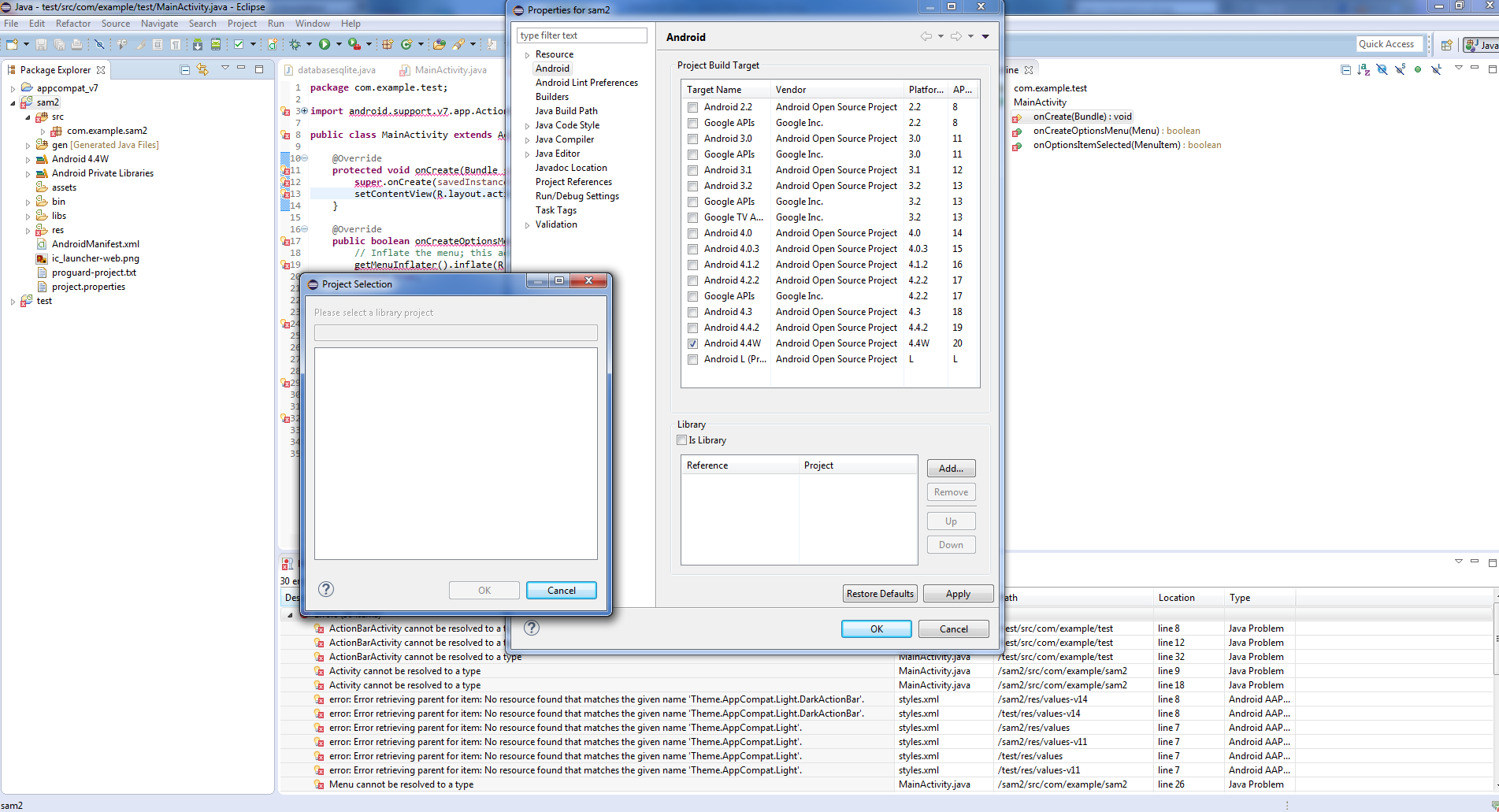Click the New Android XML file icon
The width and height of the screenshot is (1499, 812).
[x=273, y=44]
